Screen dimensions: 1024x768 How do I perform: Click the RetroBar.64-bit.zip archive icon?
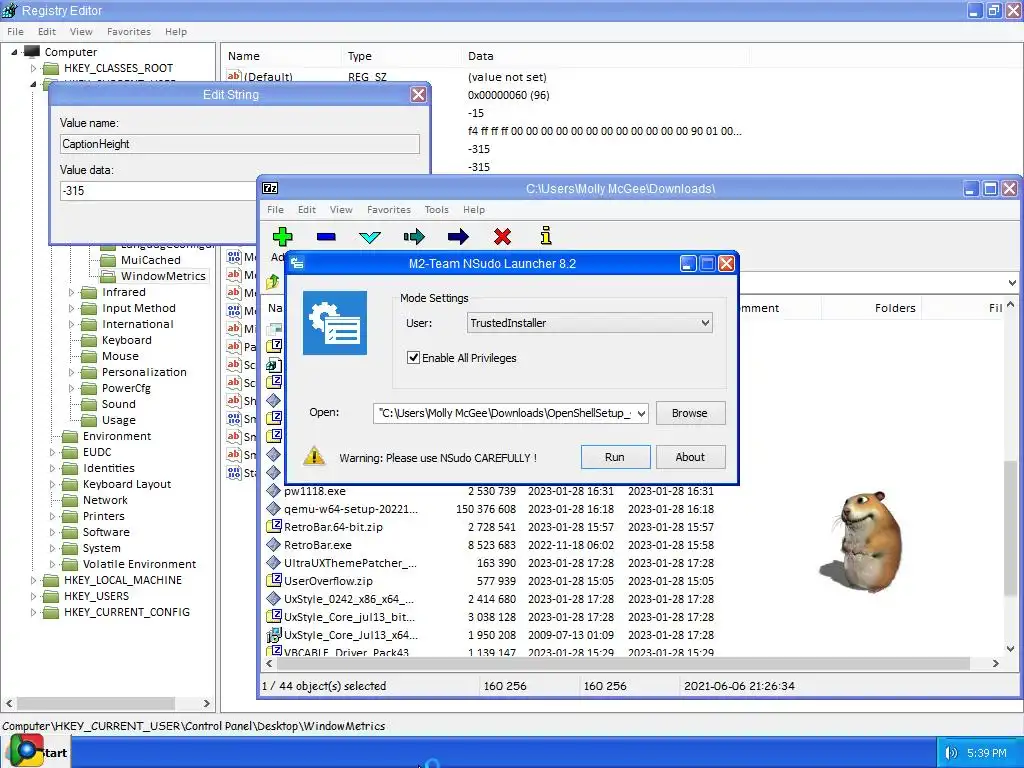point(274,526)
